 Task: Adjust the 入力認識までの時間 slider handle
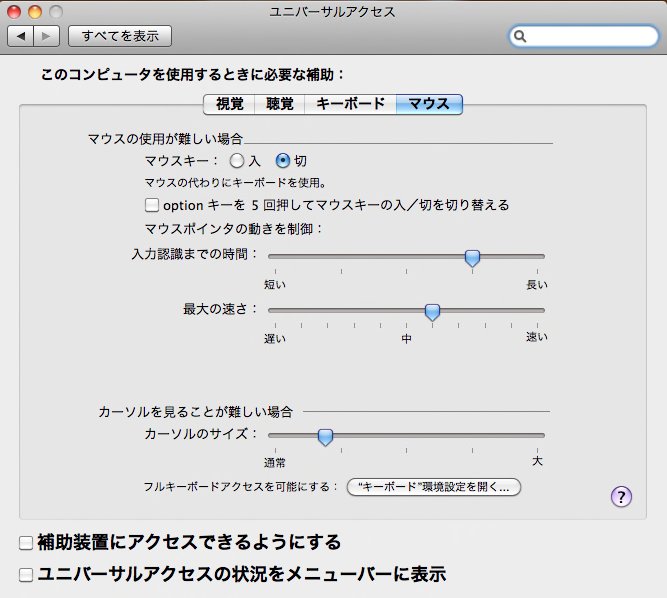tap(472, 258)
